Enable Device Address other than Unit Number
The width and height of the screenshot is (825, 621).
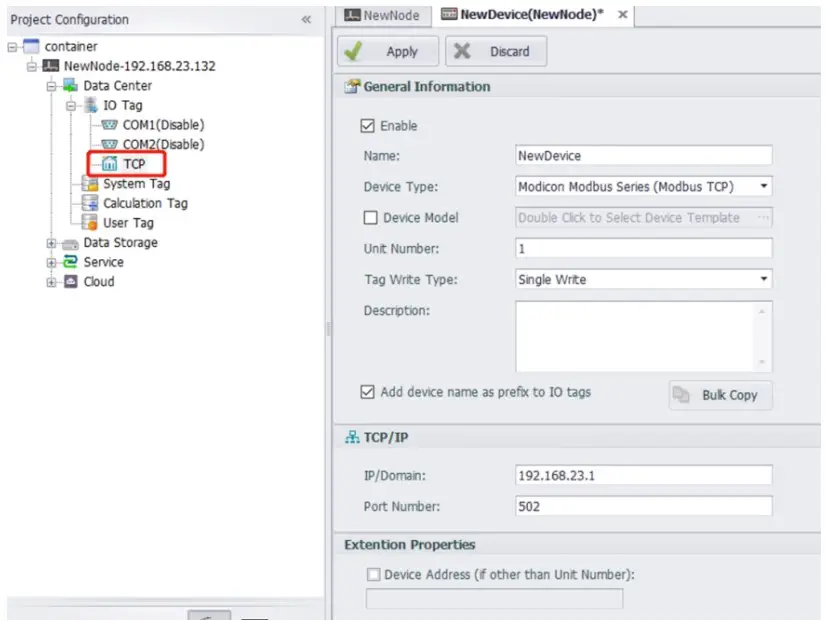[374, 575]
